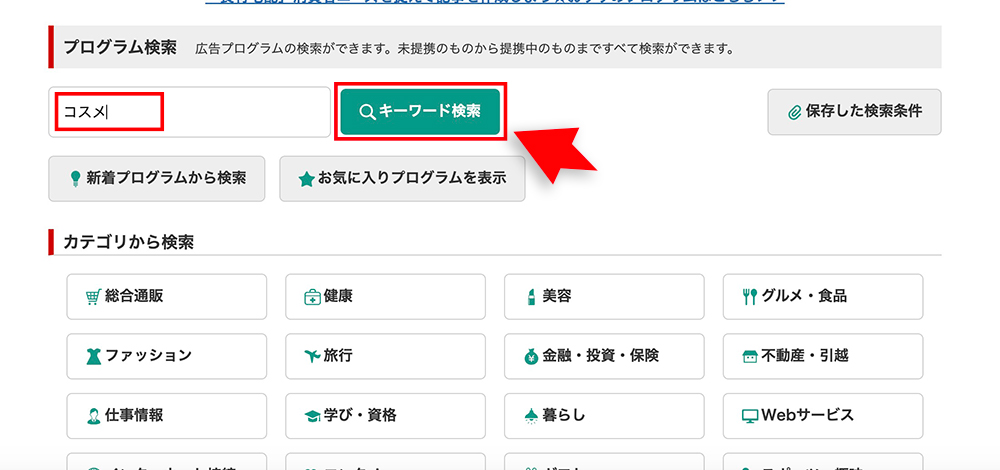The width and height of the screenshot is (1000, 470).
Task: Select the money bag 金融・投資・保険 icon
Action: pyautogui.click(x=531, y=357)
